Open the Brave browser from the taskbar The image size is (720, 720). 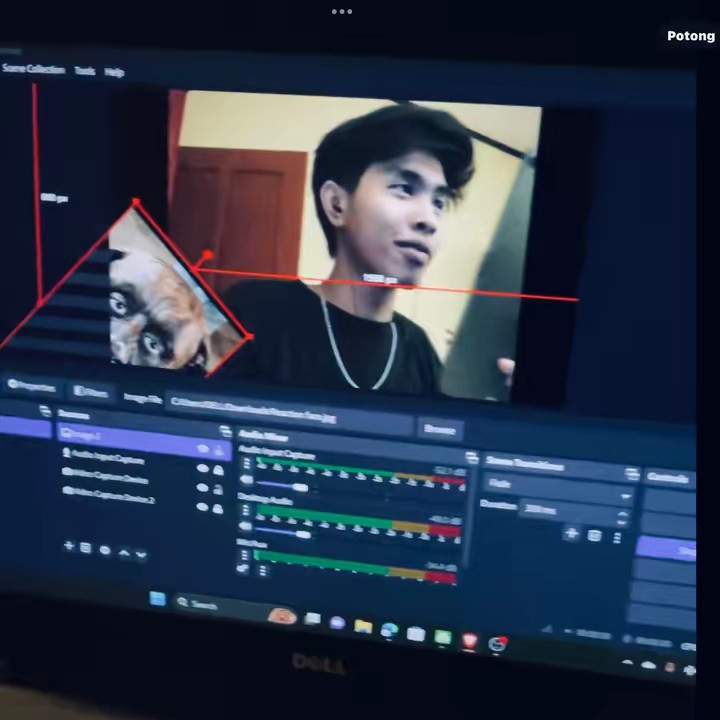(469, 641)
